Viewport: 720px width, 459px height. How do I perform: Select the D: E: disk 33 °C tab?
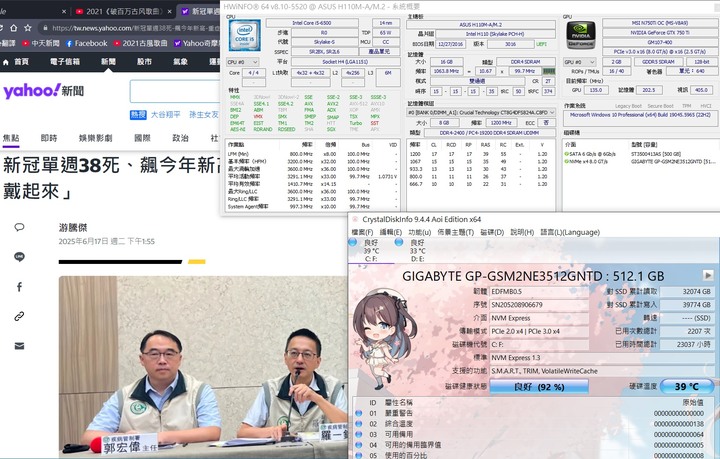[417, 251]
